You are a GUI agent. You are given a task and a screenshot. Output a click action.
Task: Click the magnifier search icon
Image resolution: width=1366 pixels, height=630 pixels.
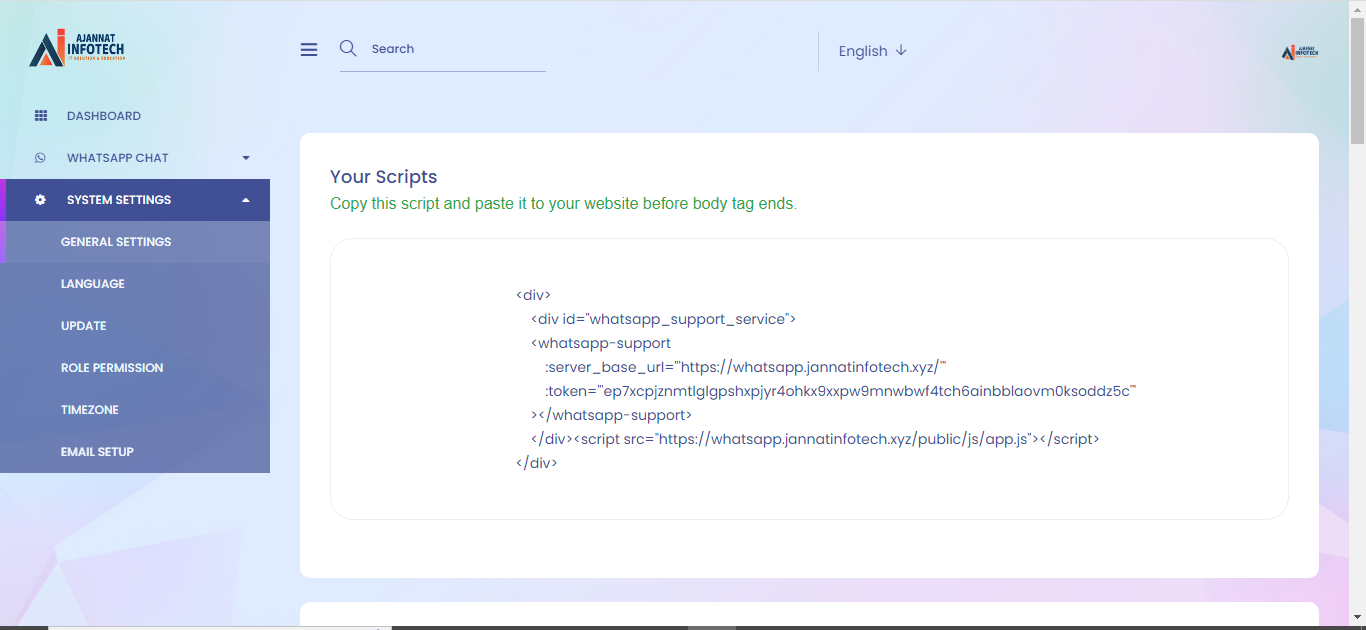[x=348, y=48]
